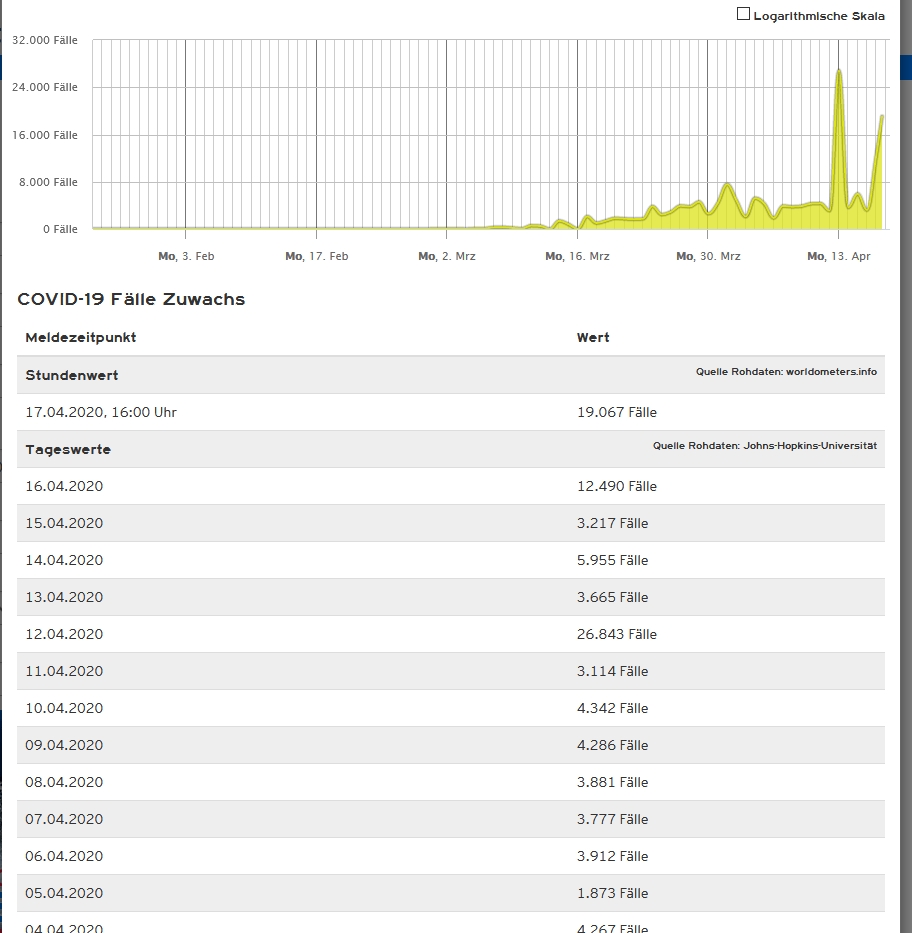Click the 'Wert' column header
The image size is (912, 933).
click(x=593, y=338)
